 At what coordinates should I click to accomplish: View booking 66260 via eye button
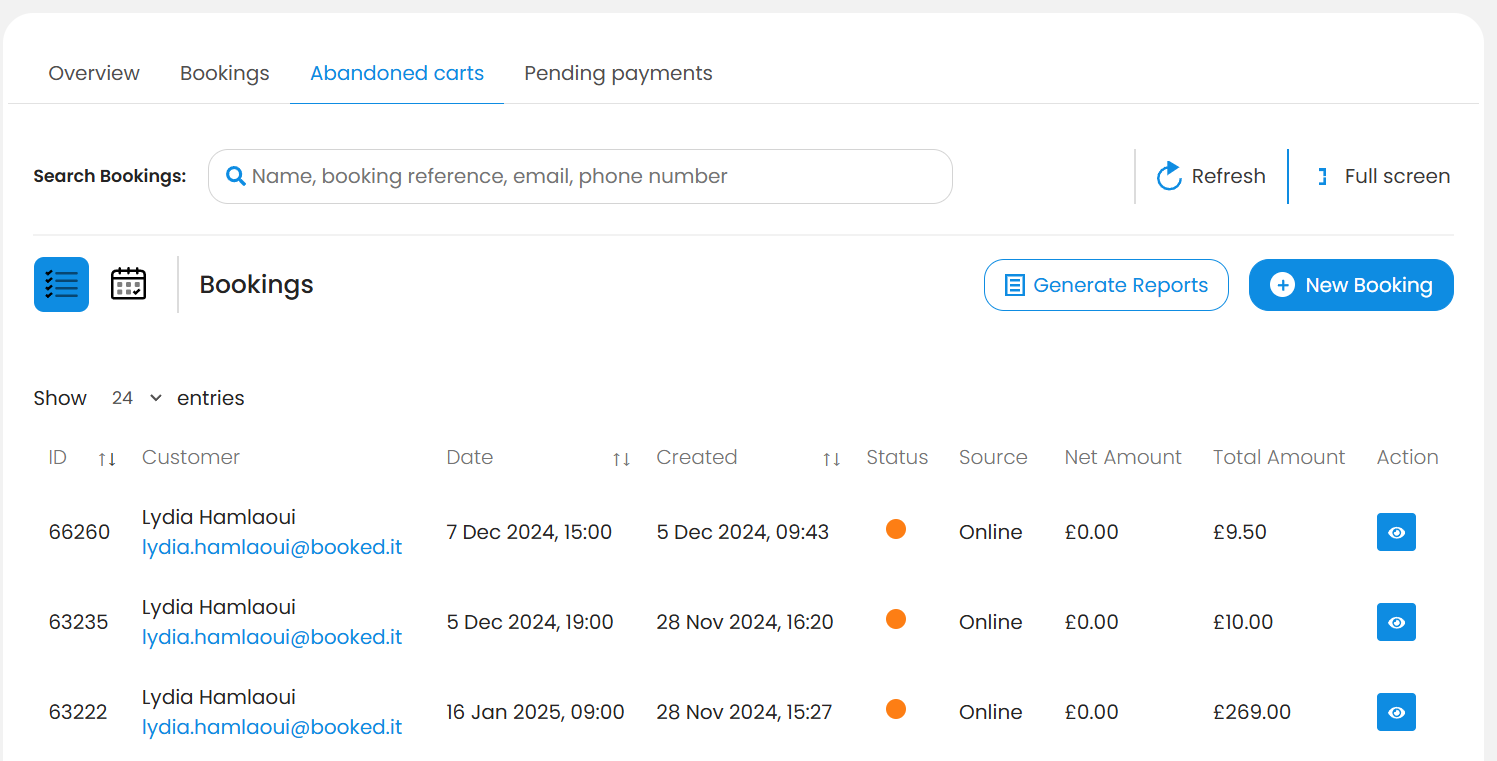pyautogui.click(x=1396, y=532)
